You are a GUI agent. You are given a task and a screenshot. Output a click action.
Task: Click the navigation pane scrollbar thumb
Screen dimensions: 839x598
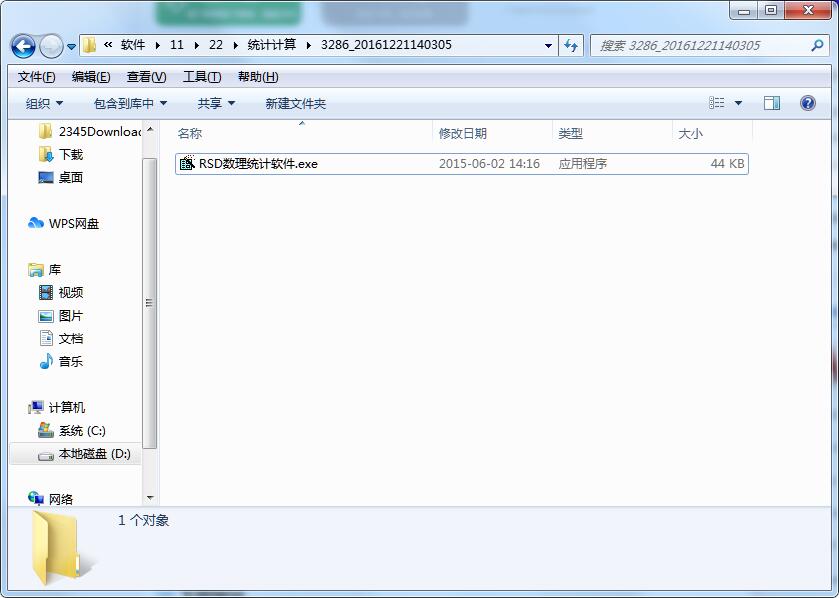tap(150, 303)
